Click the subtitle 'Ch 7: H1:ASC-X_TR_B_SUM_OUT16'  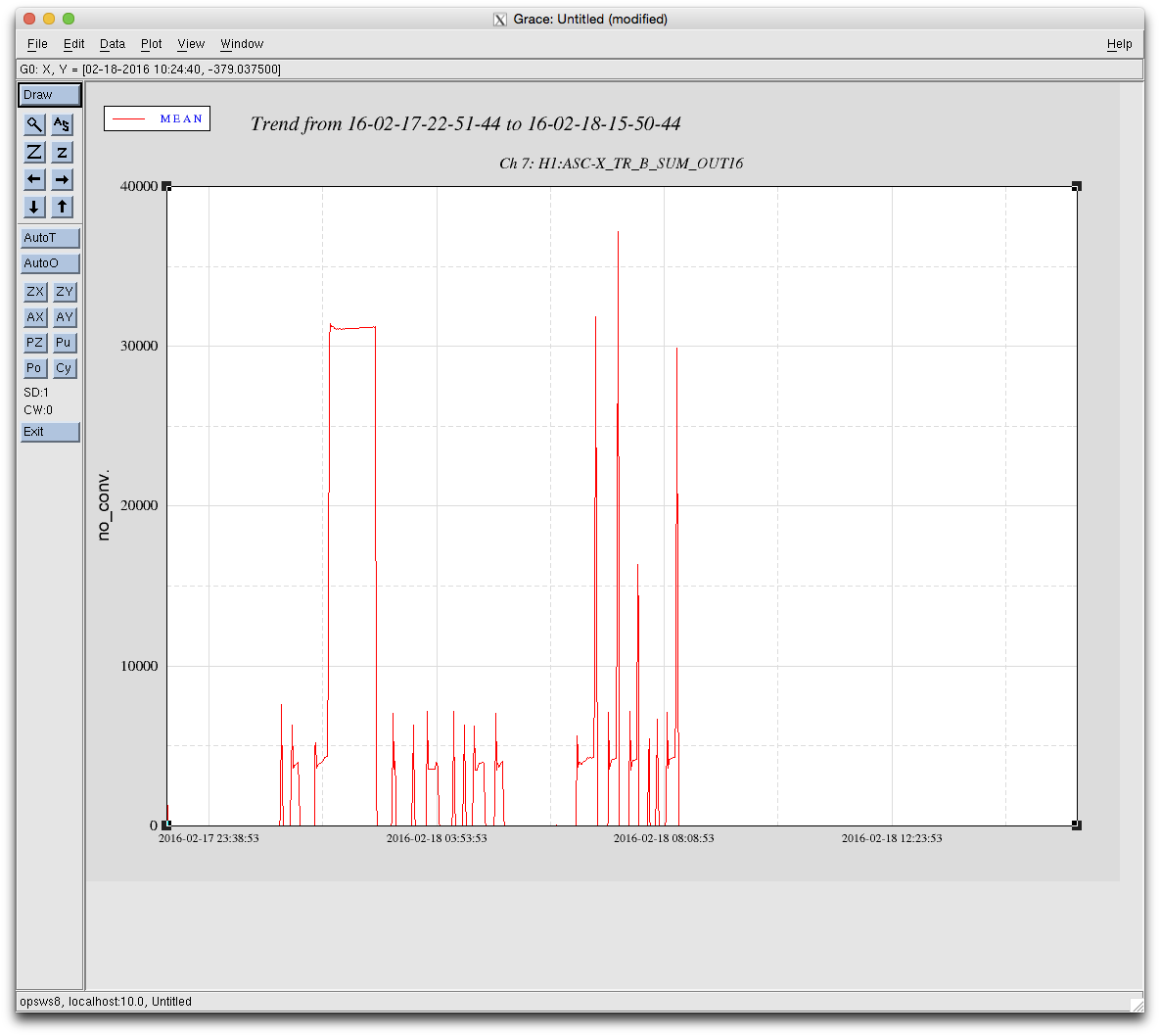point(621,164)
